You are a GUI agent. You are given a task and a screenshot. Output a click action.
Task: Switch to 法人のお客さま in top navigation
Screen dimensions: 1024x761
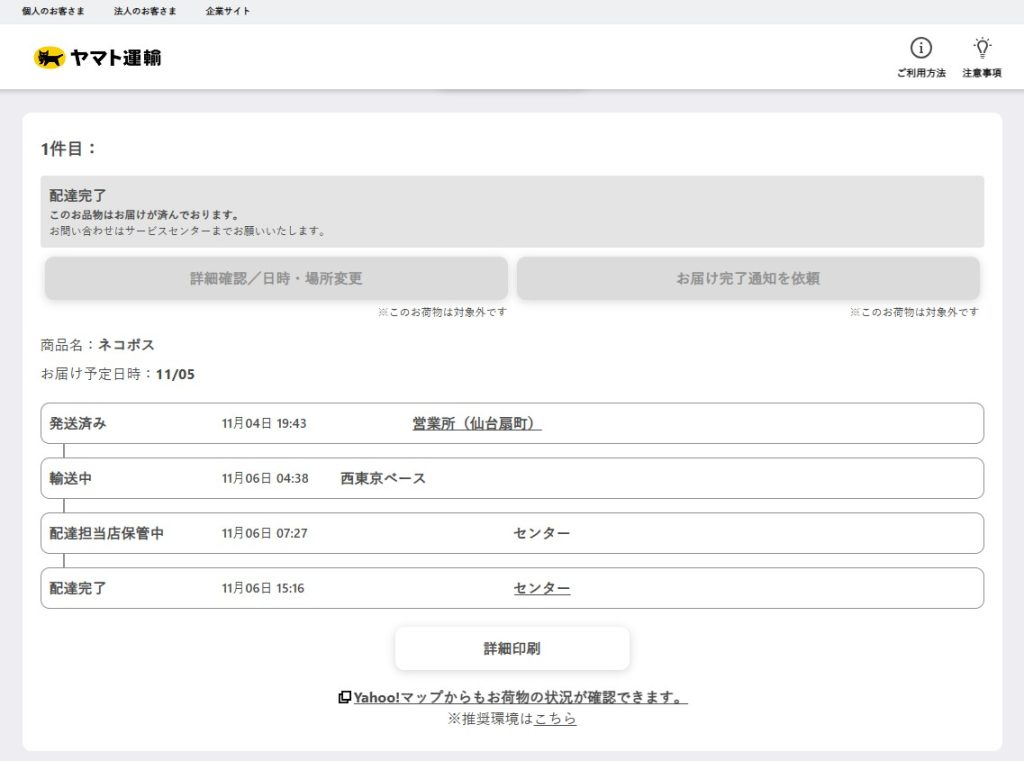coord(145,11)
